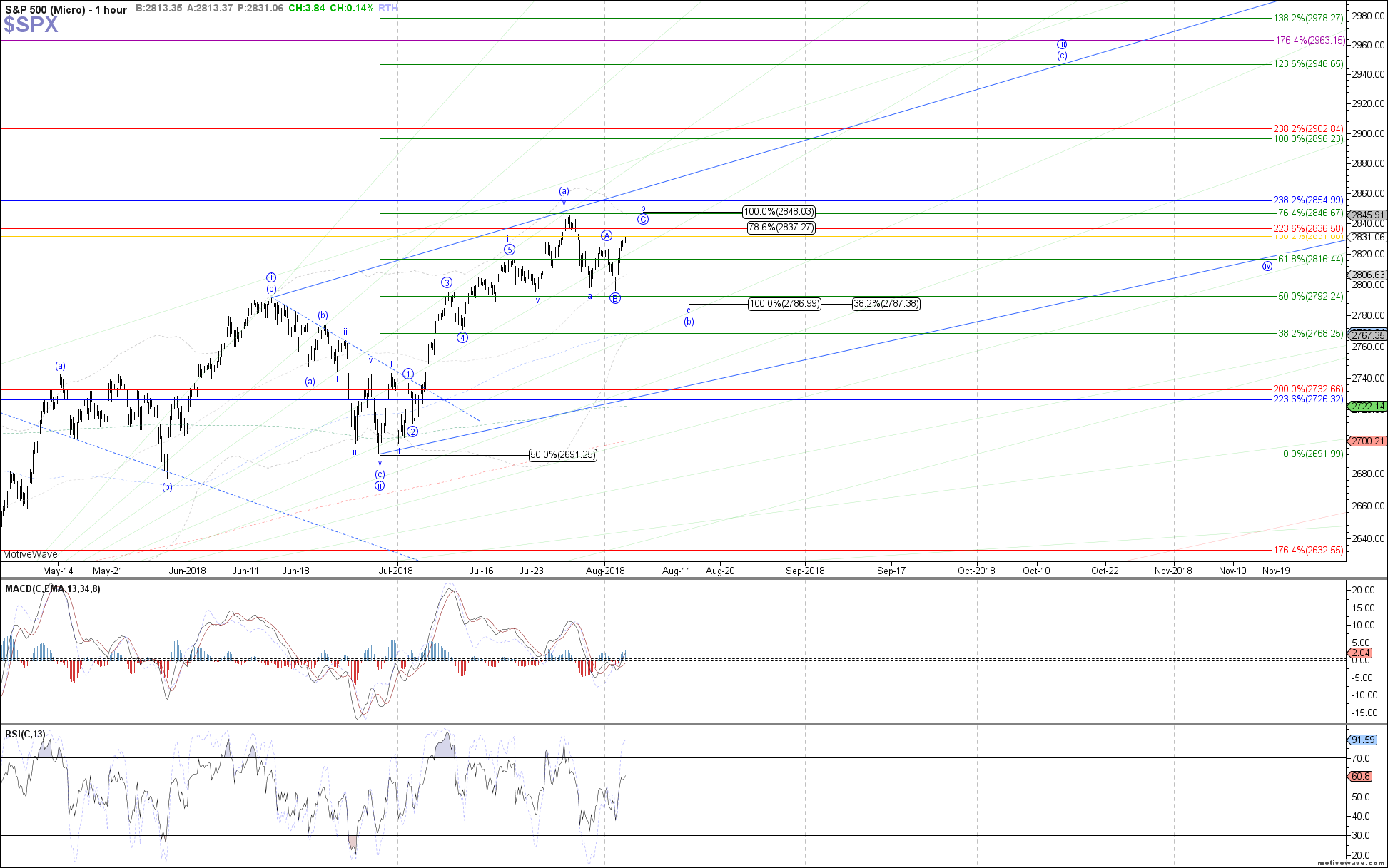This screenshot has width=1388, height=868.
Task: Click the bid value B:2813.35 in header
Action: pyautogui.click(x=158, y=8)
